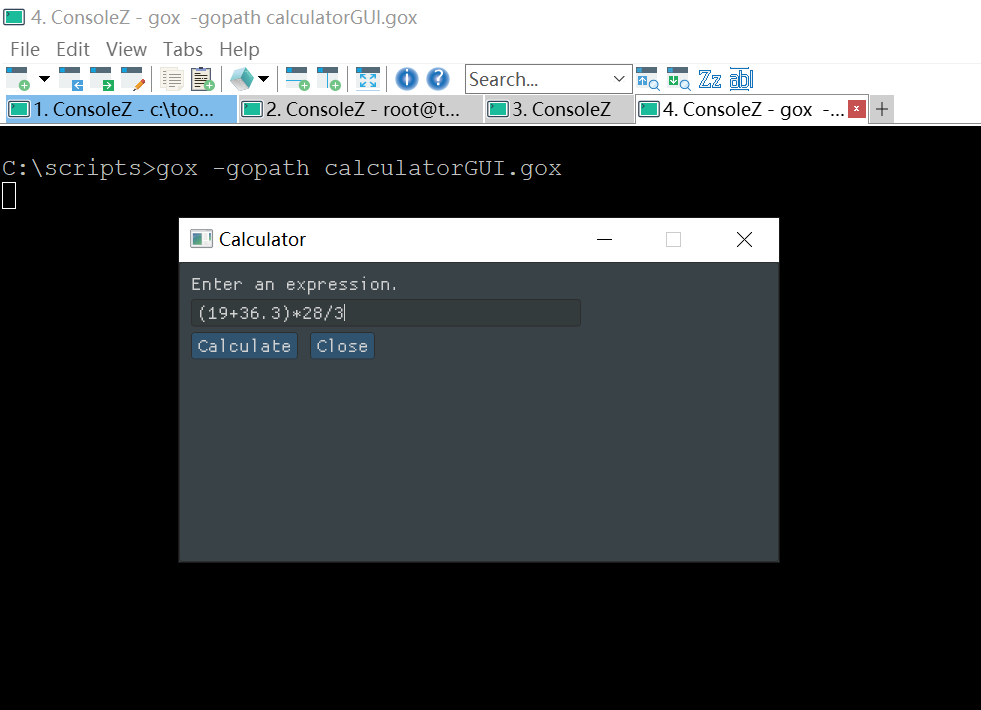Click the split horizontally toolbar icon
Screen dimensions: 981x710
[x=297, y=79]
